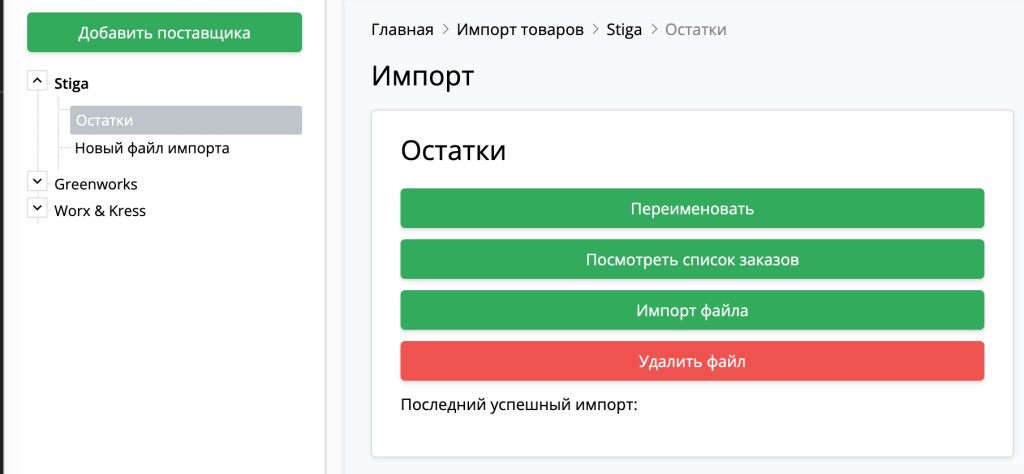Select Greenworks supplier label

(96, 184)
